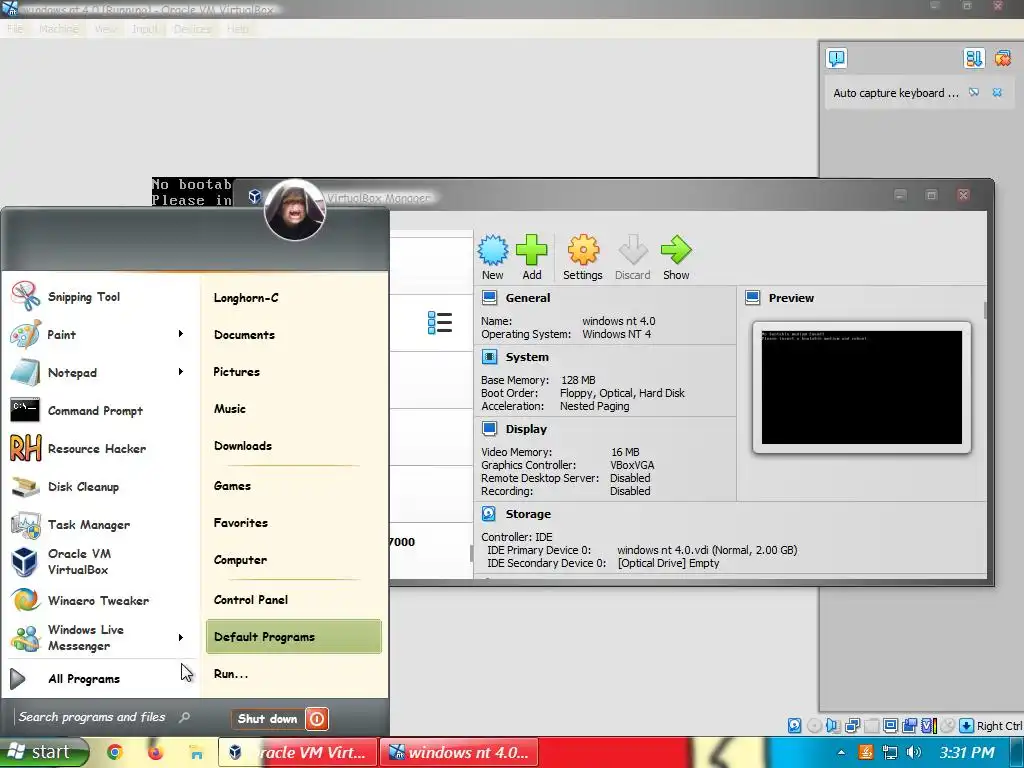This screenshot has height=768, width=1024.
Task: Click the Search programs and files field
Action: (x=104, y=717)
